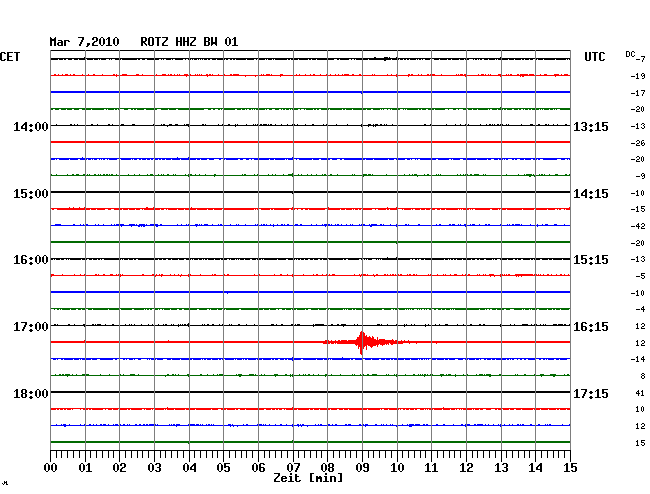The width and height of the screenshot is (650, 494).
Task: Click minute tick label "09" on the time axis
Action: point(362,468)
